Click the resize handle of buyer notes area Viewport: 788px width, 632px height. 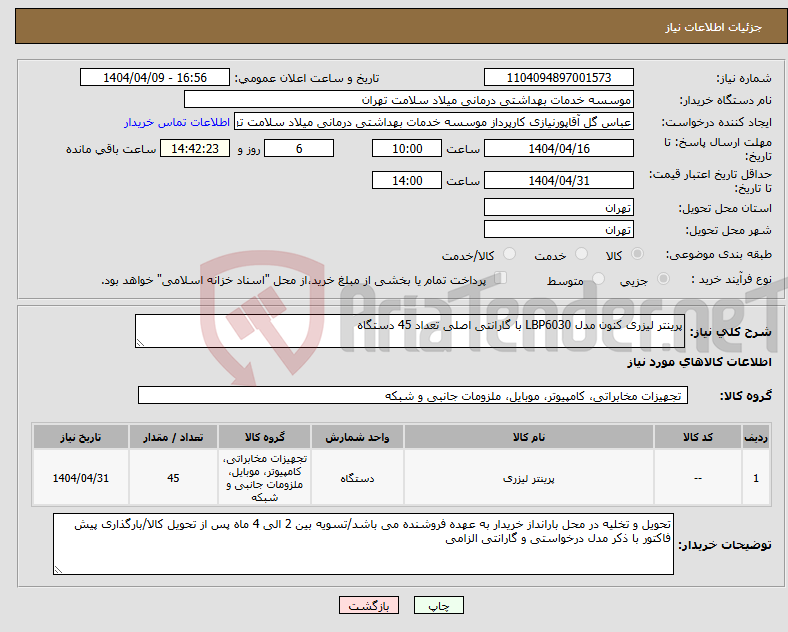58,570
